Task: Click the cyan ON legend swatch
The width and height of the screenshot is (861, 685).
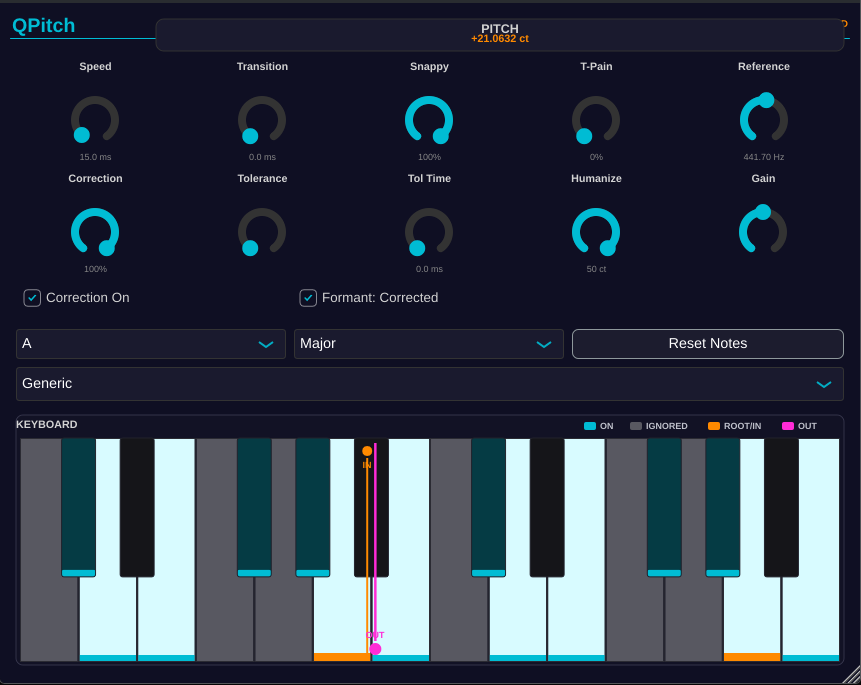Action: tap(590, 426)
